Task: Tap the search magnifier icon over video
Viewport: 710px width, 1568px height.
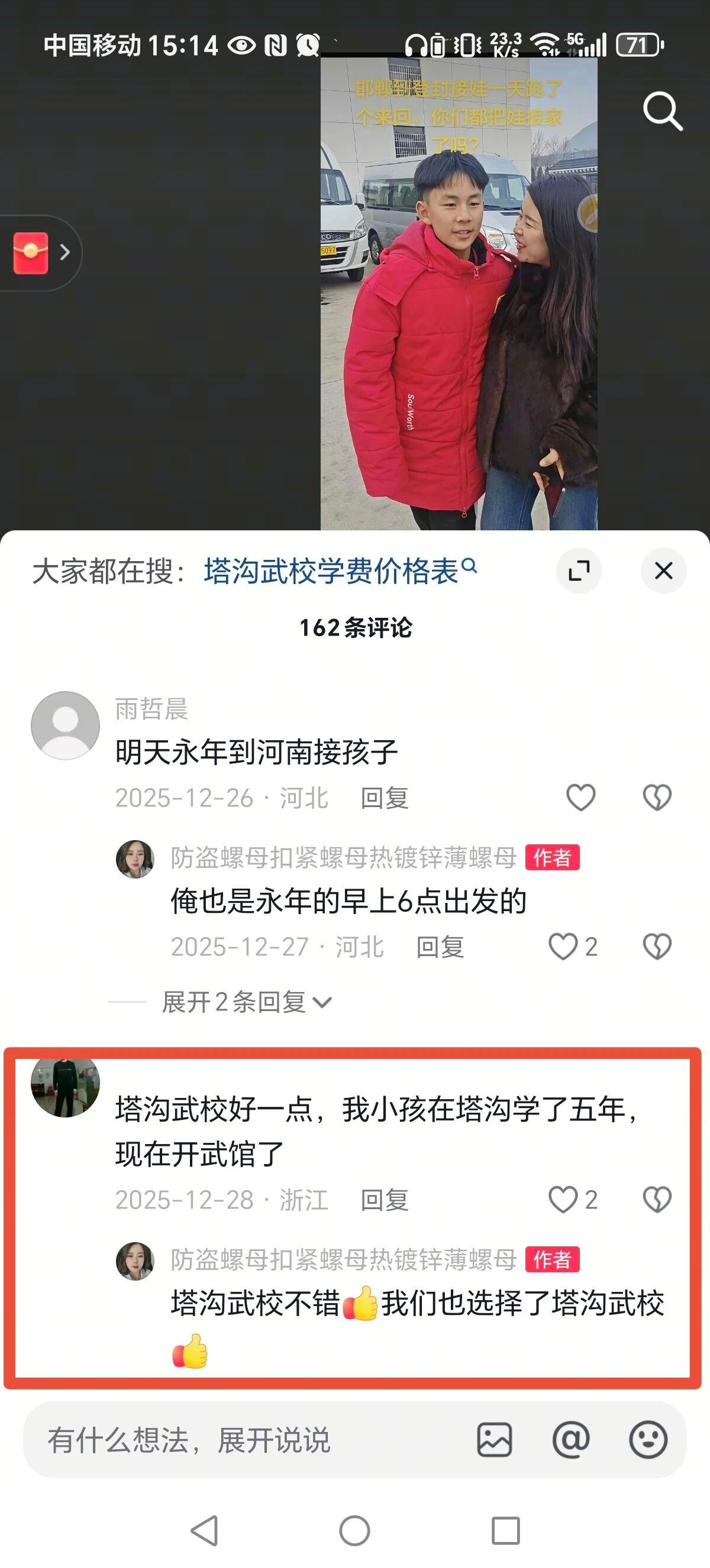Action: 663,111
